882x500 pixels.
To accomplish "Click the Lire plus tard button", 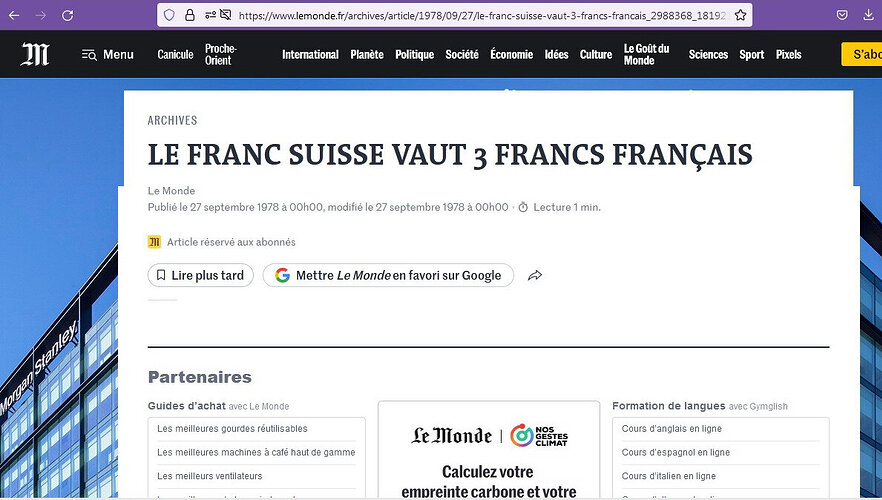I will coord(201,275).
